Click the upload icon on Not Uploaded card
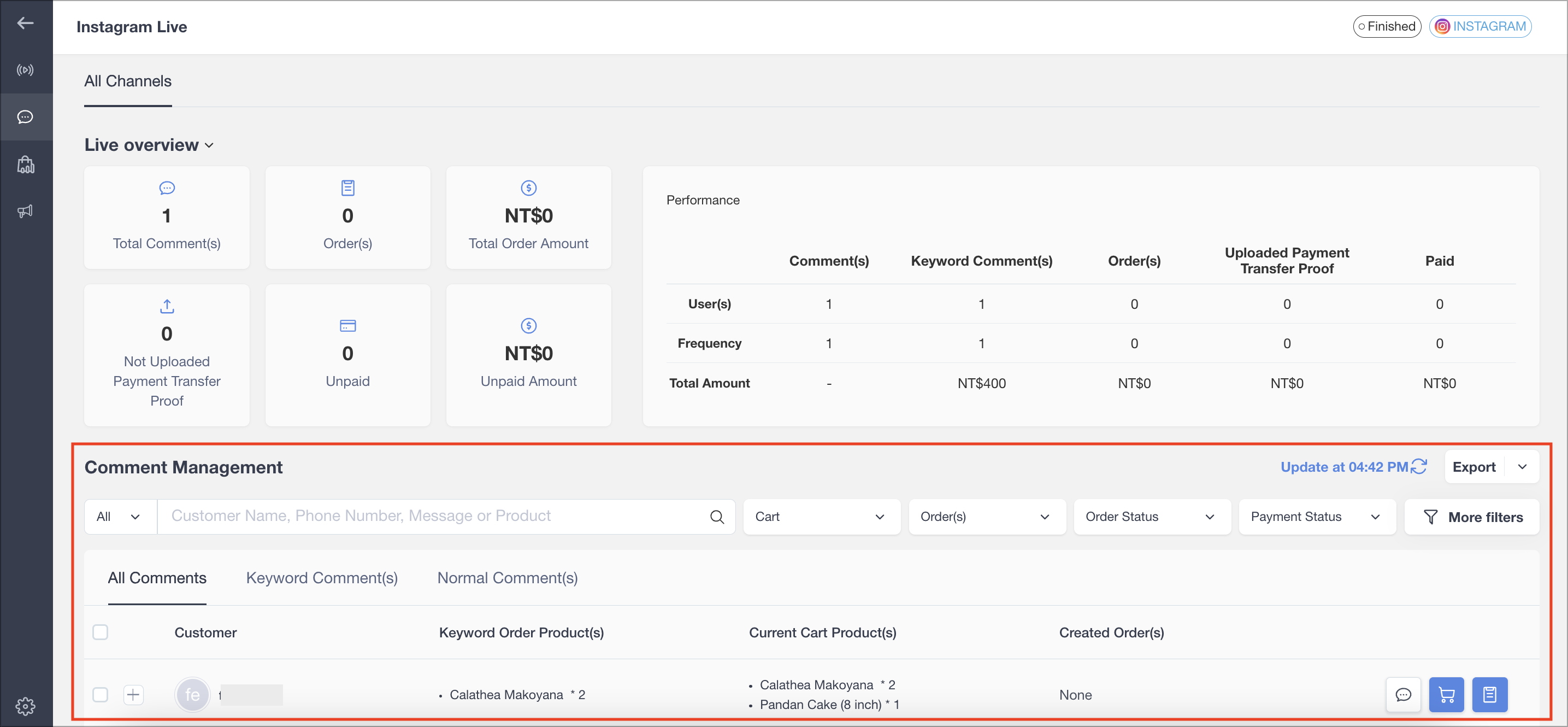The image size is (1568, 727). click(x=167, y=306)
